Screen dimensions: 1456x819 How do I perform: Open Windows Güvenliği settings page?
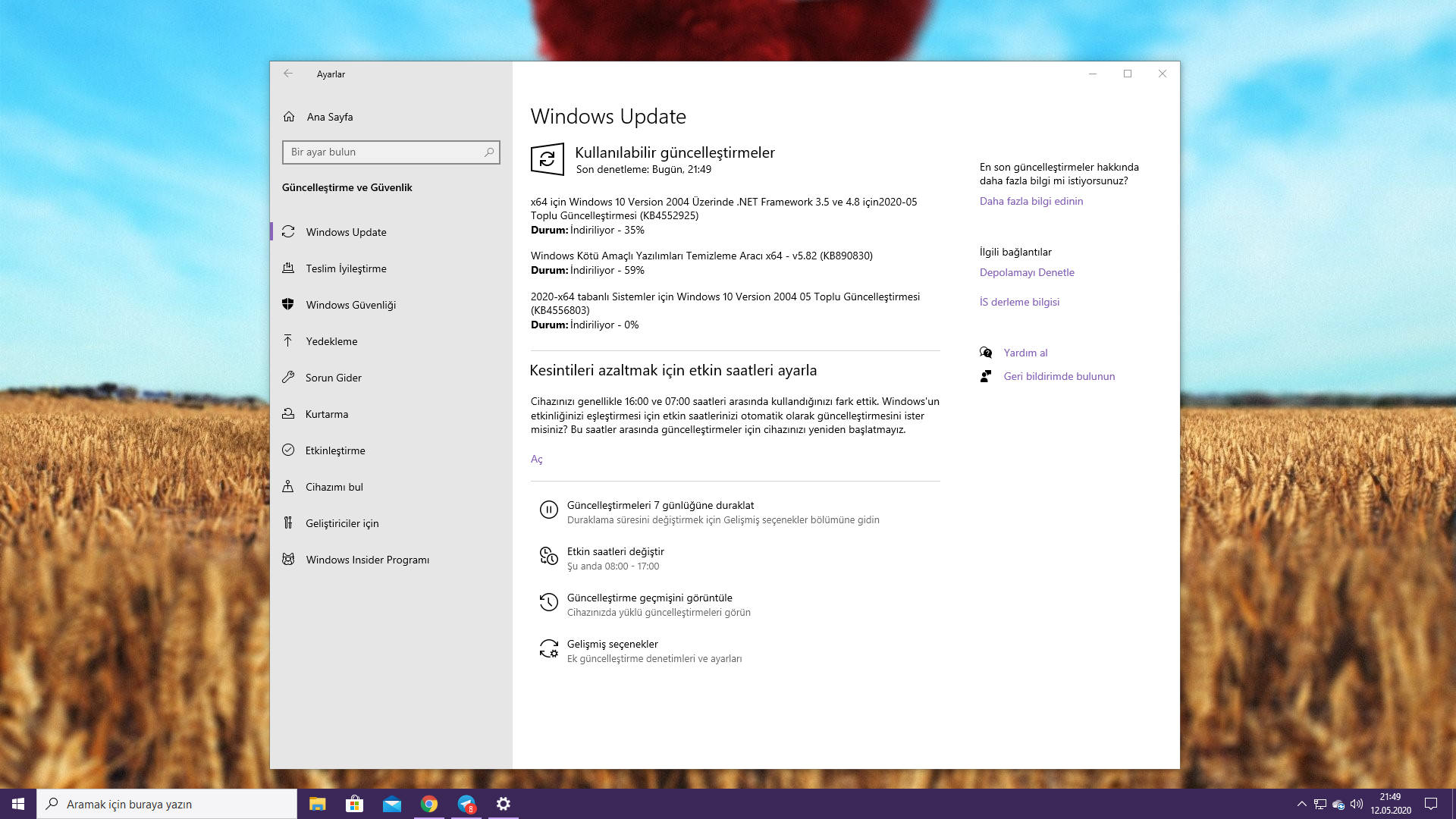(391, 305)
